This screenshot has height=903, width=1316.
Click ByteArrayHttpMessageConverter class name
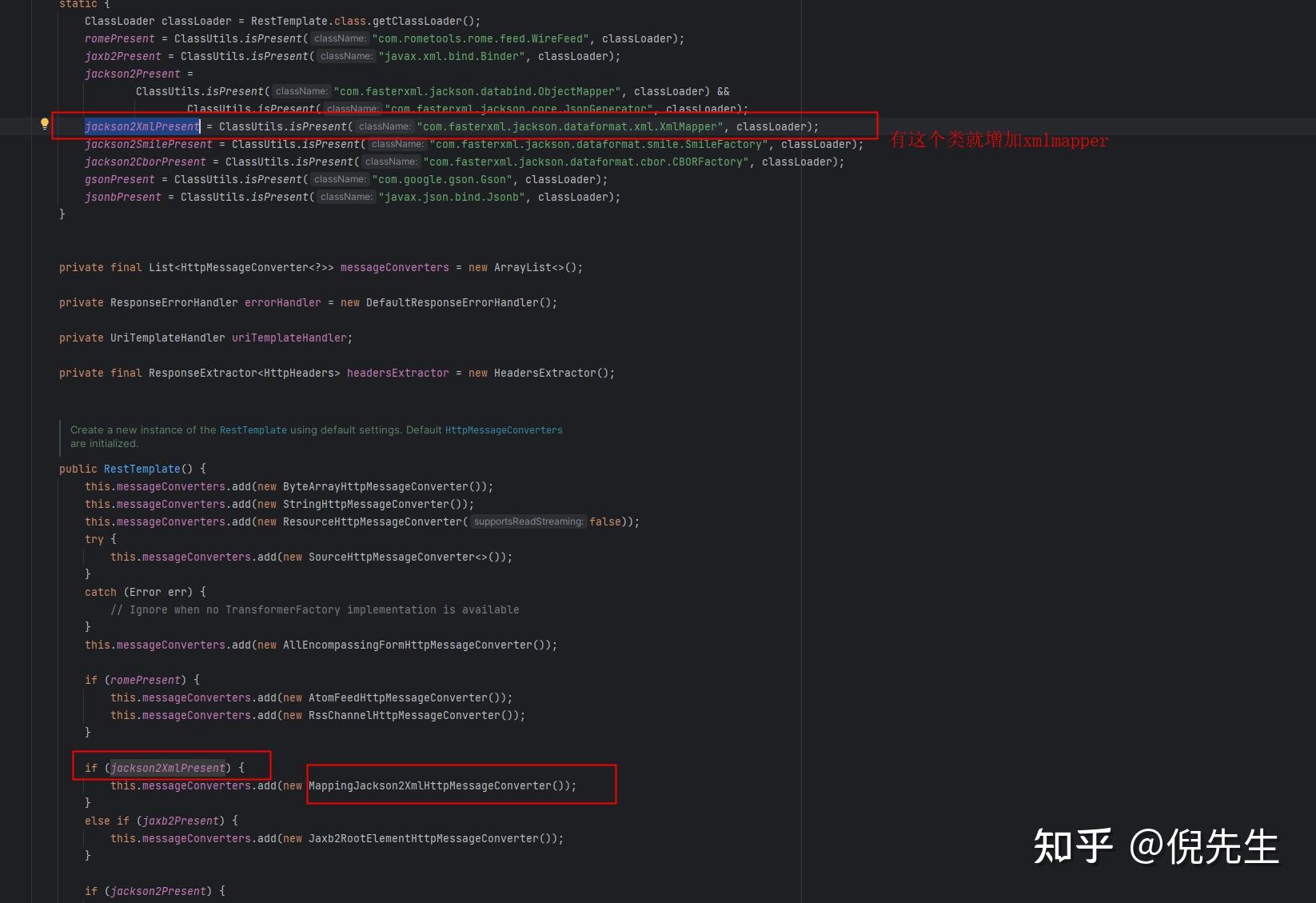click(x=375, y=486)
